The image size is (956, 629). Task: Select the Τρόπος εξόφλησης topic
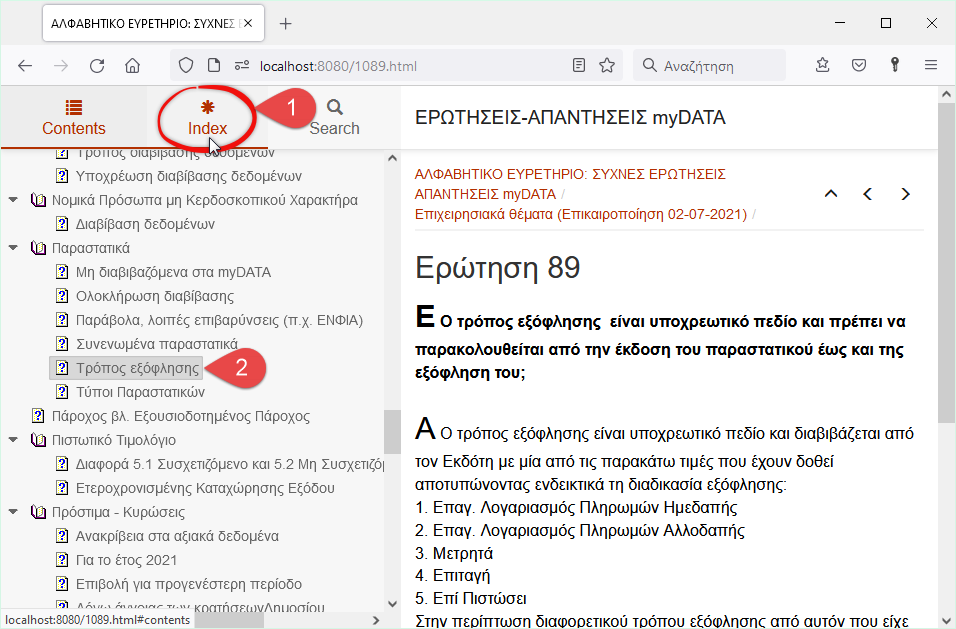tap(137, 368)
